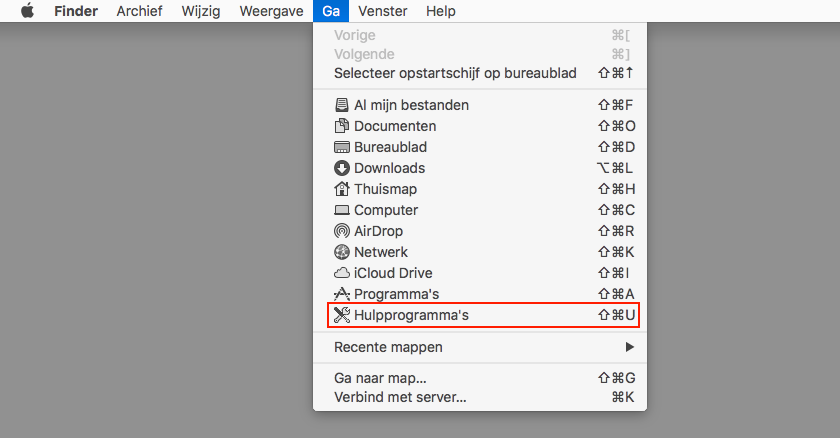Open the Archief menu
This screenshot has height=438, width=840.
[139, 11]
